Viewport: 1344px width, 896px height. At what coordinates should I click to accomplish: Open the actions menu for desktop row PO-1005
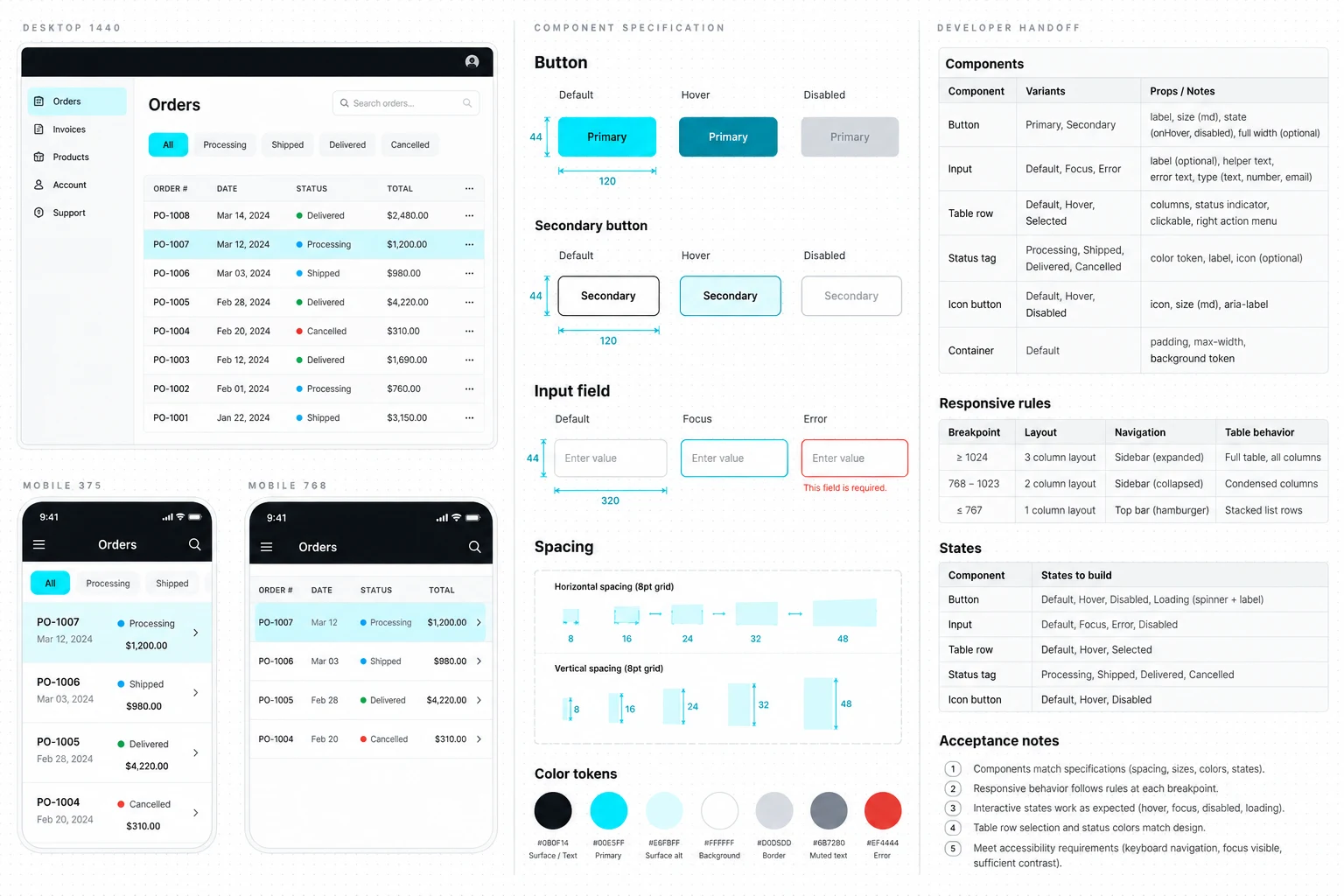pyautogui.click(x=470, y=302)
